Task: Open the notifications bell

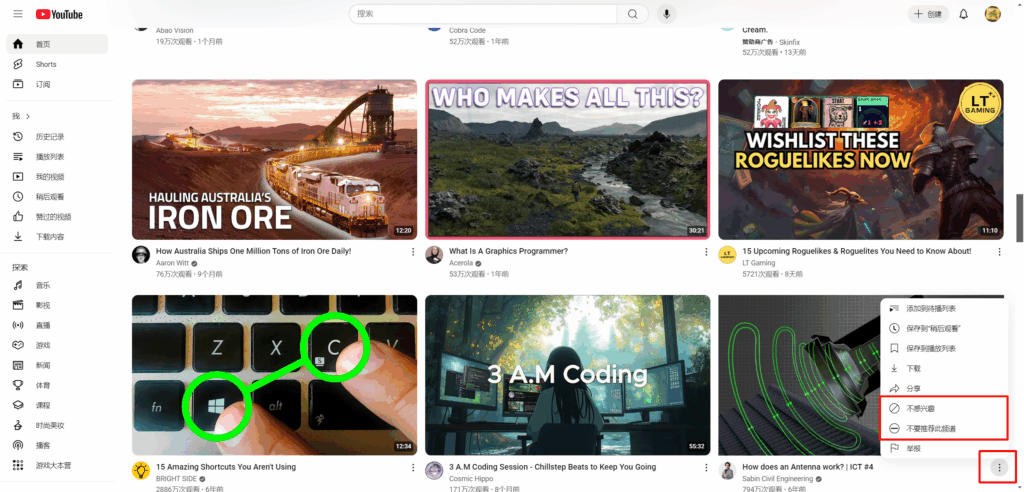Action: (963, 14)
